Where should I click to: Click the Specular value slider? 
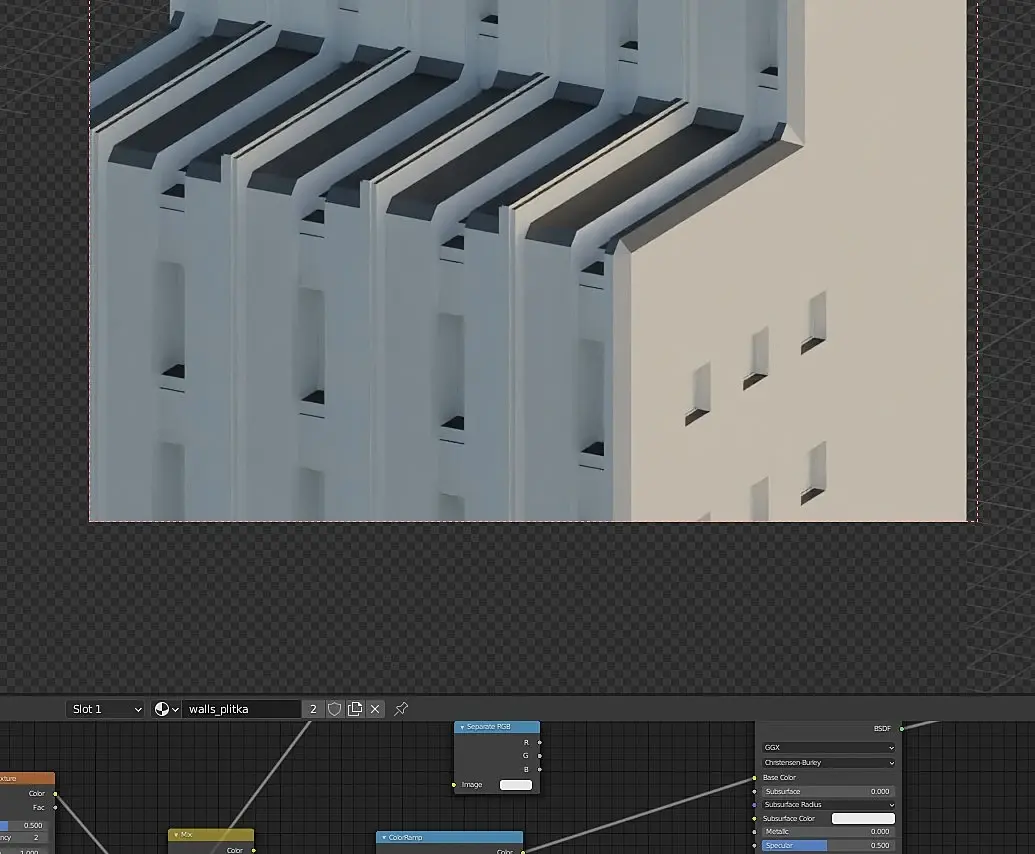[828, 845]
